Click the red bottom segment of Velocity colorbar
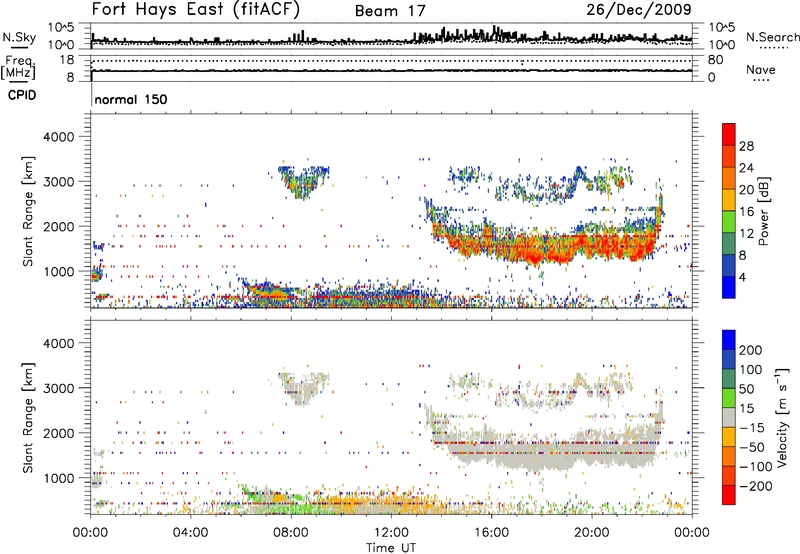The image size is (800, 554). click(729, 495)
